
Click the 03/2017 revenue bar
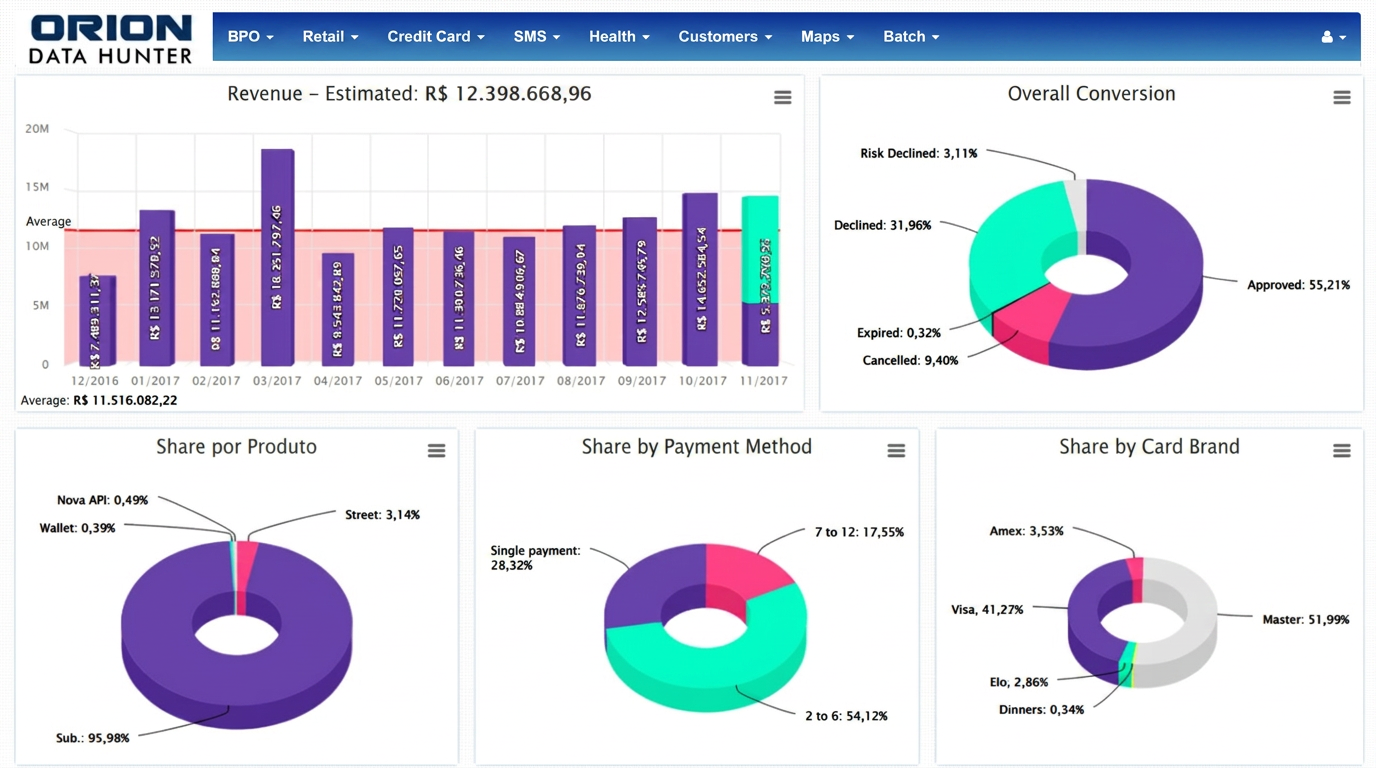[x=277, y=257]
